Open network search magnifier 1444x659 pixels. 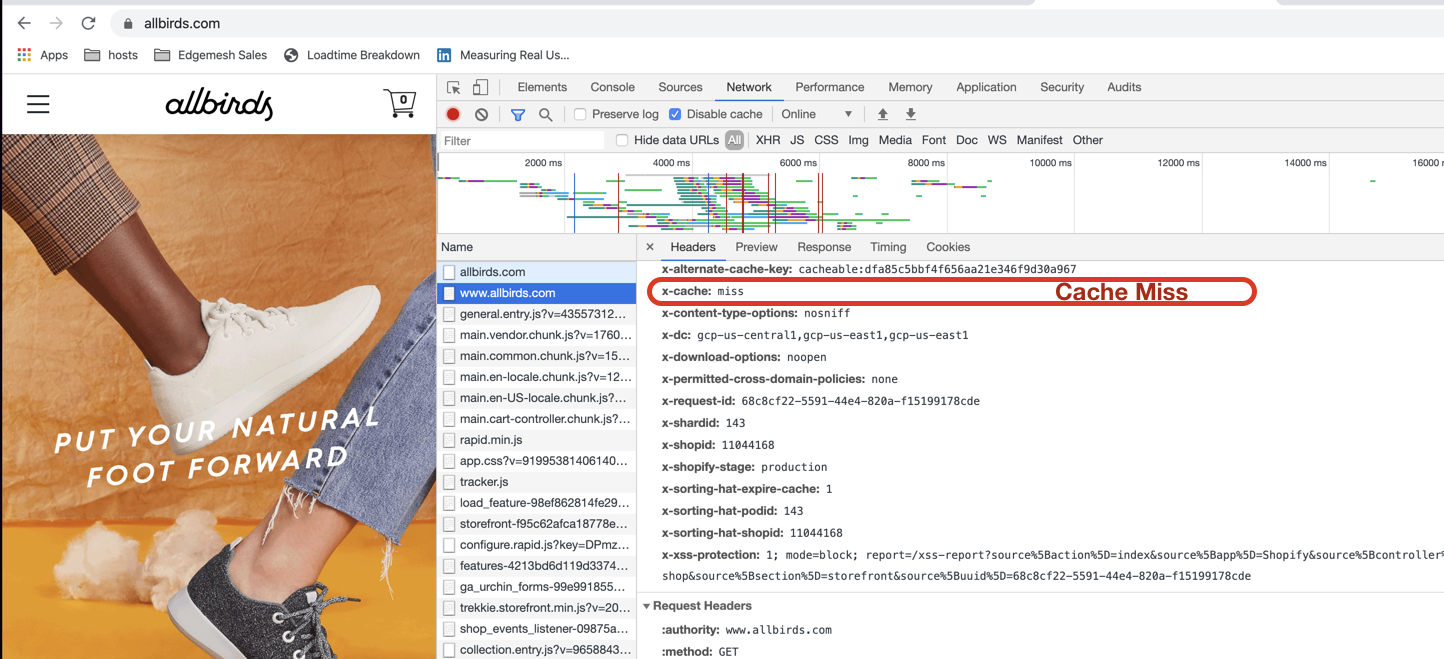pos(546,114)
